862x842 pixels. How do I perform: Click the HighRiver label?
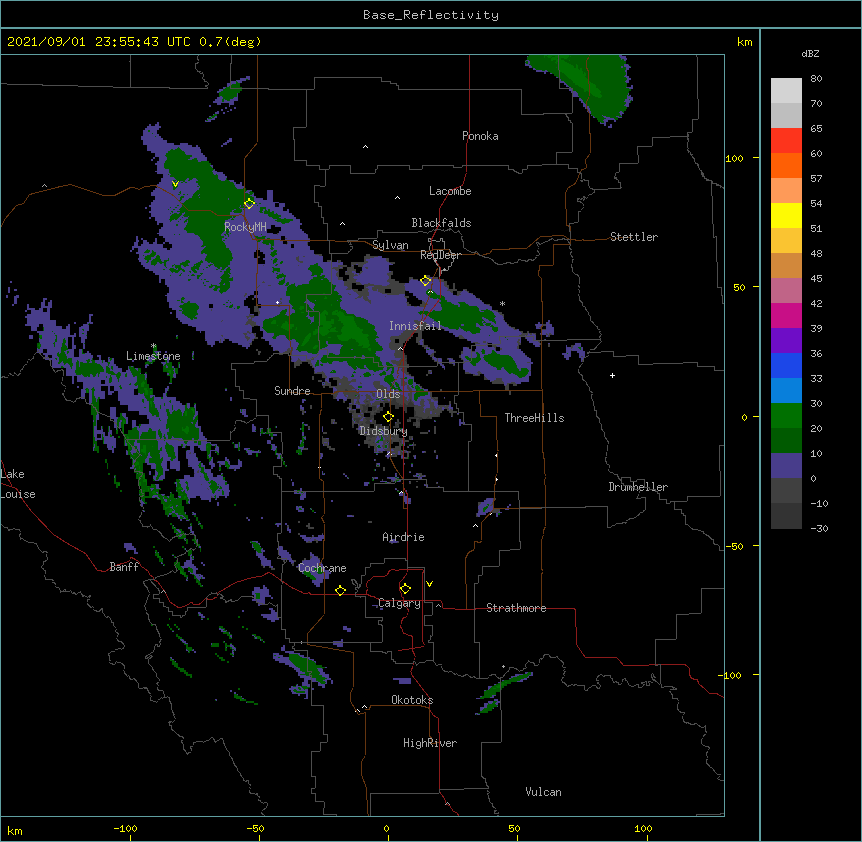point(430,743)
